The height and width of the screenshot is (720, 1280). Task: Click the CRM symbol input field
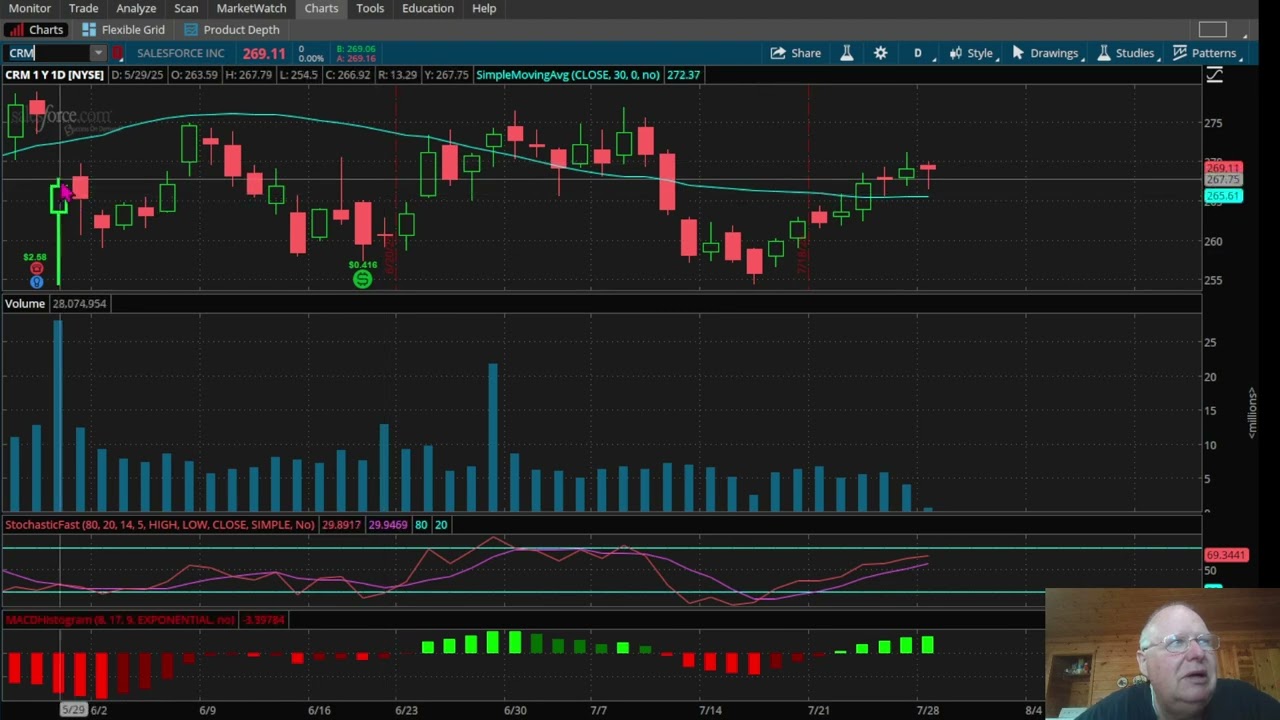(x=48, y=53)
